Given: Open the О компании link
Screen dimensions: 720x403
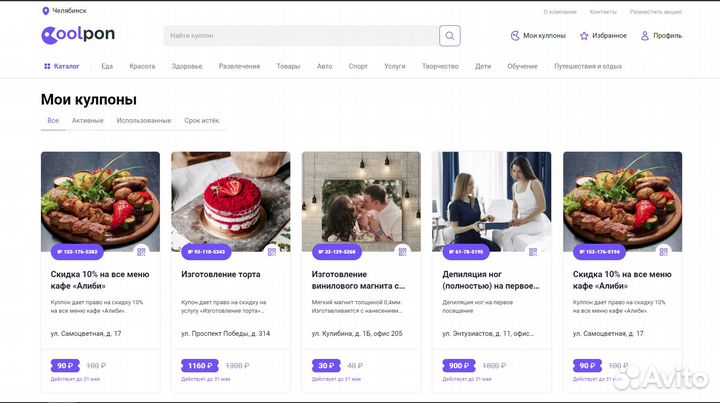Looking at the screenshot, I should pos(560,12).
